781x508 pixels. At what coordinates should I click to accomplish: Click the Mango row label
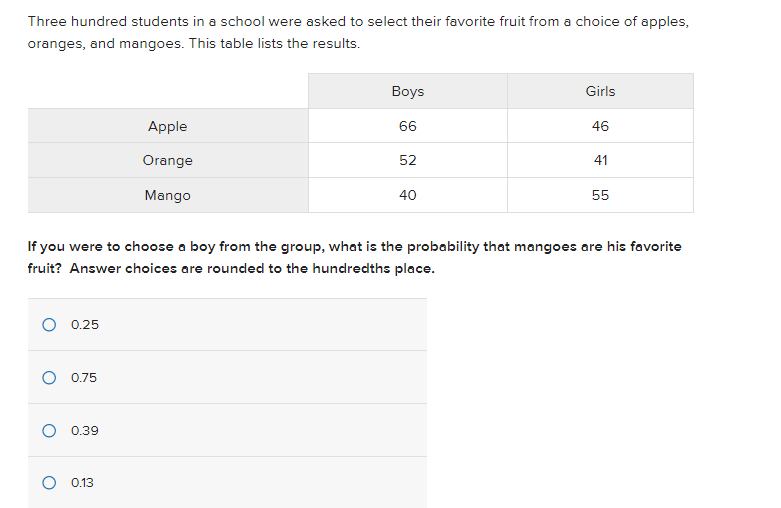pyautogui.click(x=168, y=195)
